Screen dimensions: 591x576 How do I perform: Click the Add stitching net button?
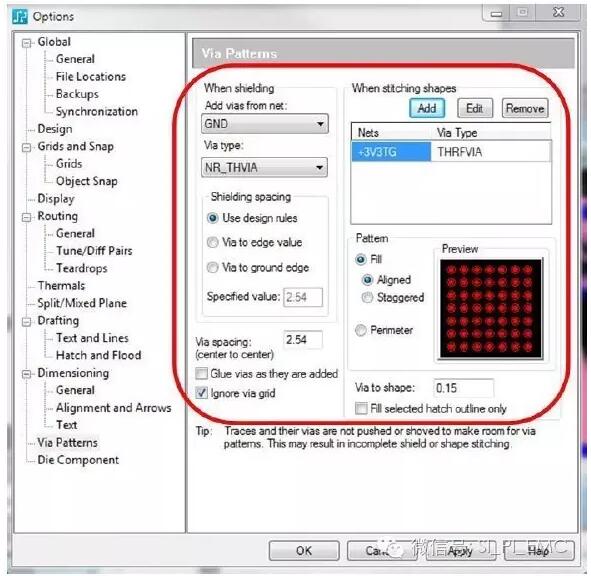click(427, 108)
